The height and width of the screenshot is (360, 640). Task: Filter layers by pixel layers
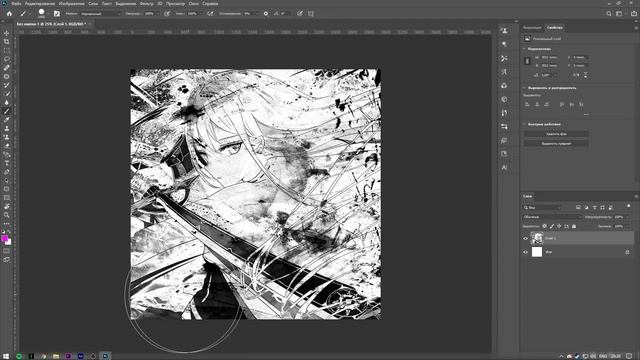(578, 207)
